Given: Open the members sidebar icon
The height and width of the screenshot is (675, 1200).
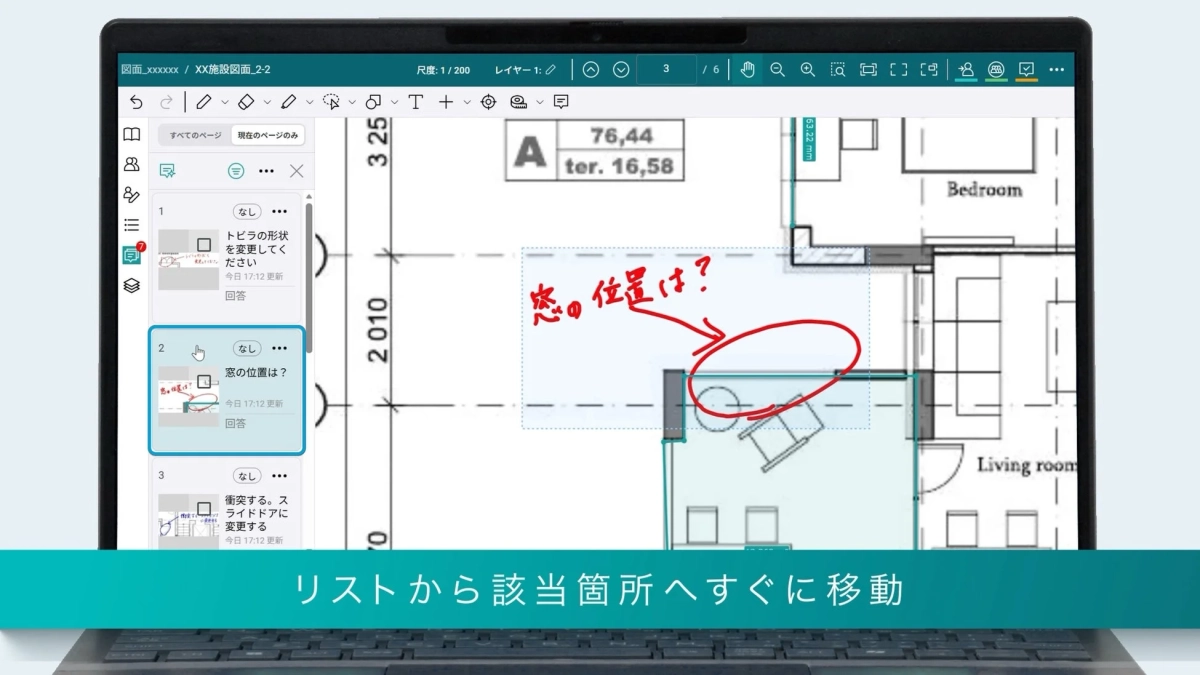Looking at the screenshot, I should [x=131, y=164].
